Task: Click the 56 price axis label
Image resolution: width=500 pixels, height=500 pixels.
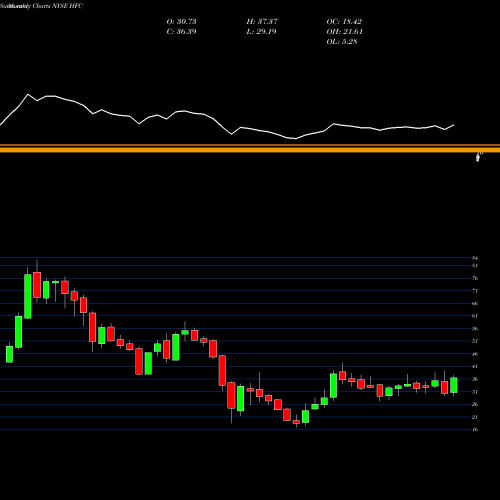Action: coord(475,329)
